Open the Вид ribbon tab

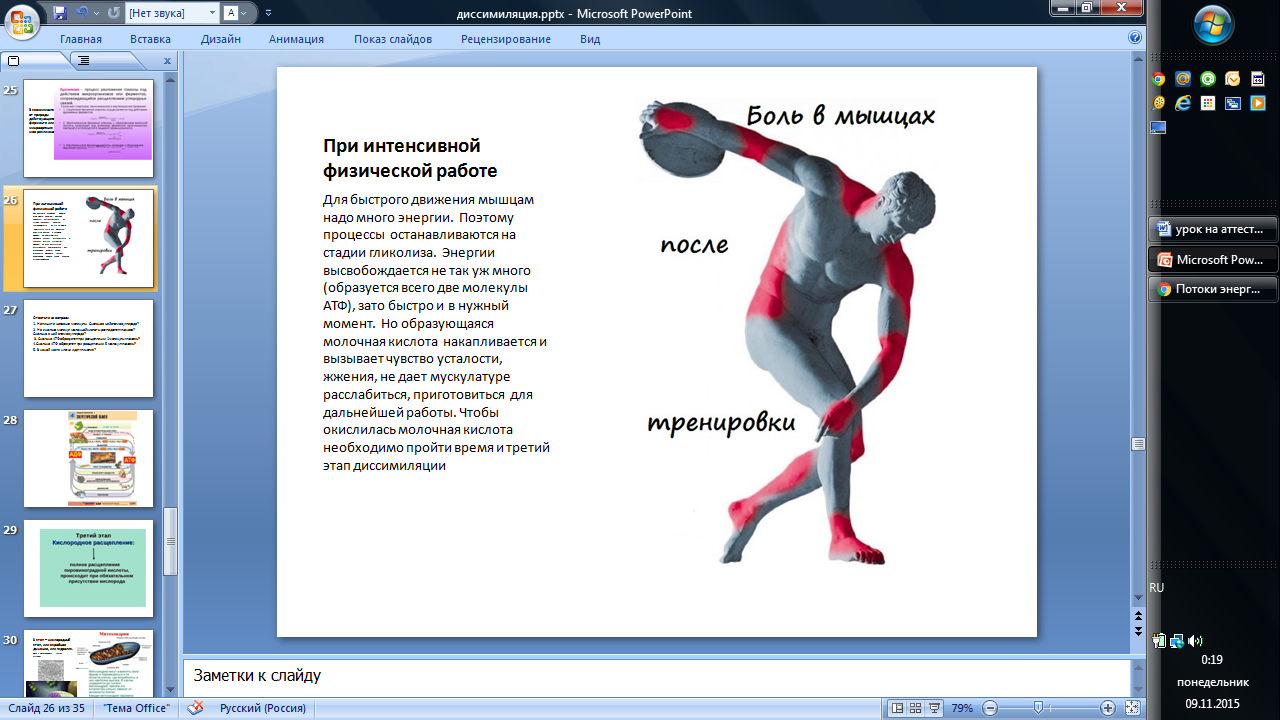(x=590, y=39)
